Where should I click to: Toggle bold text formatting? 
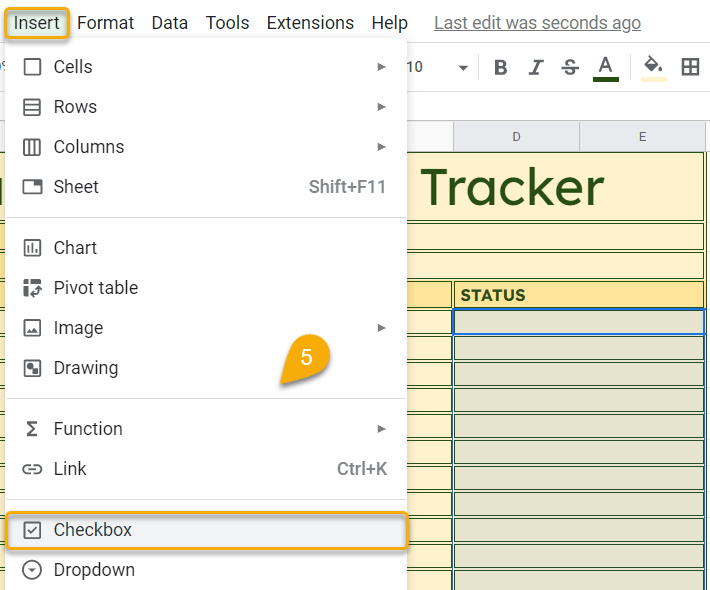[x=500, y=67]
